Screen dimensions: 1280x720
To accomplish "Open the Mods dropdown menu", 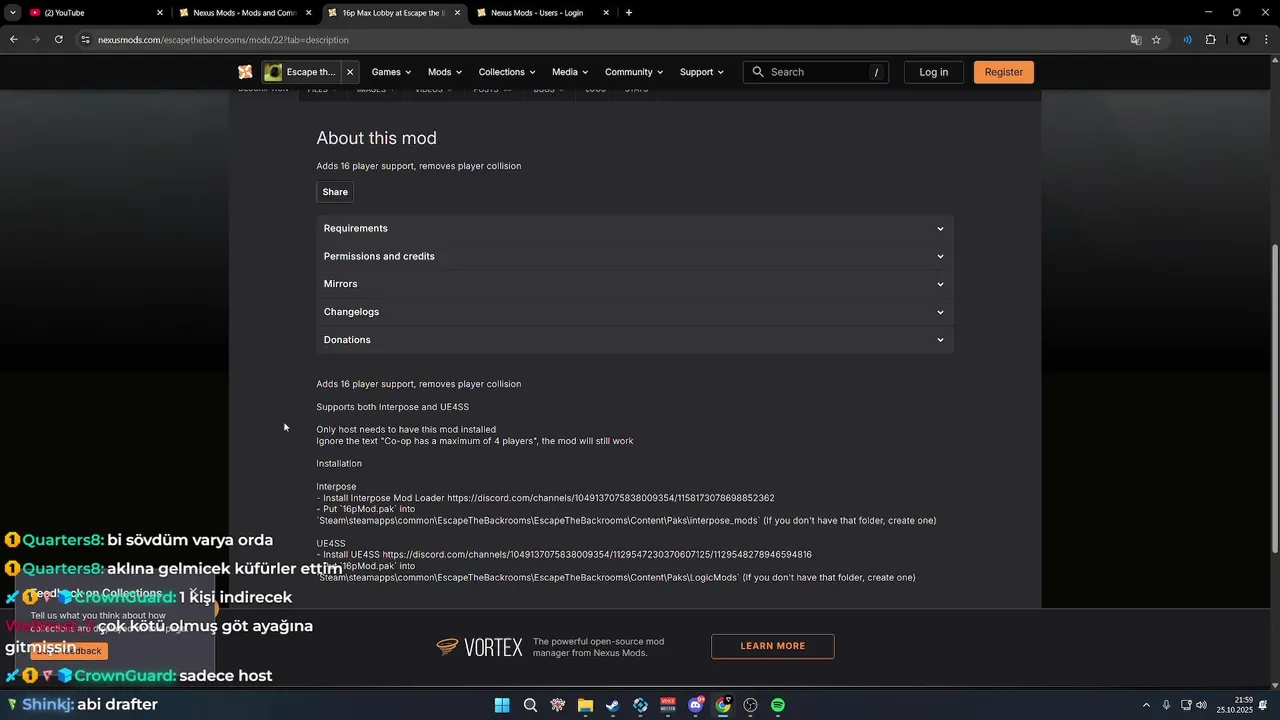I will (445, 72).
